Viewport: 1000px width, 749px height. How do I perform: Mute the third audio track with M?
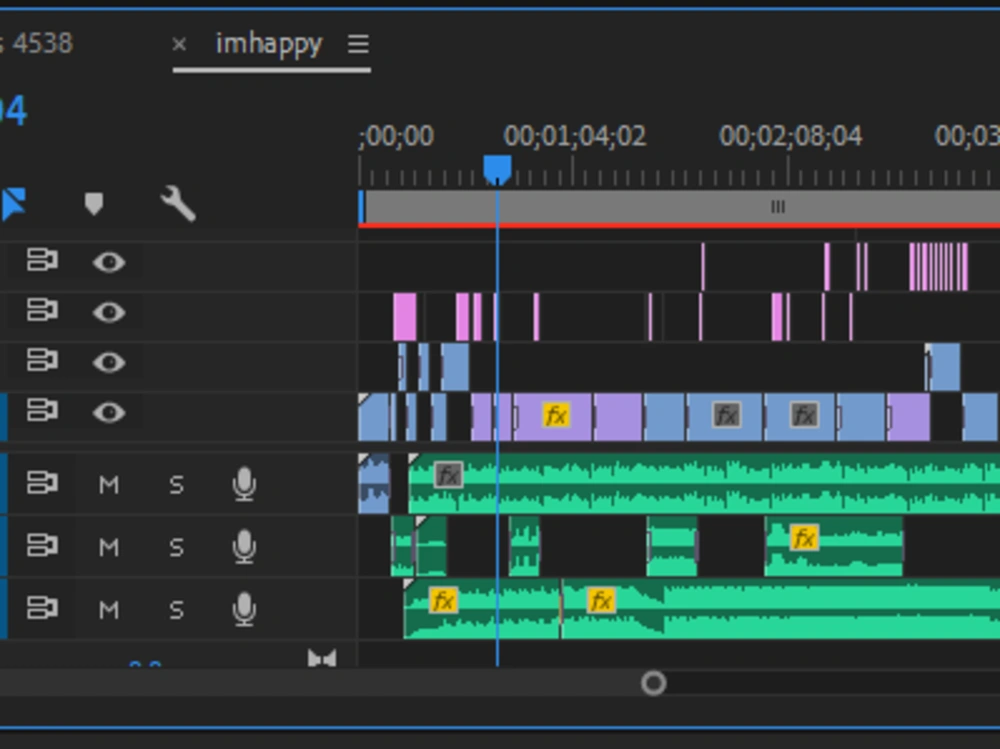[x=109, y=611]
